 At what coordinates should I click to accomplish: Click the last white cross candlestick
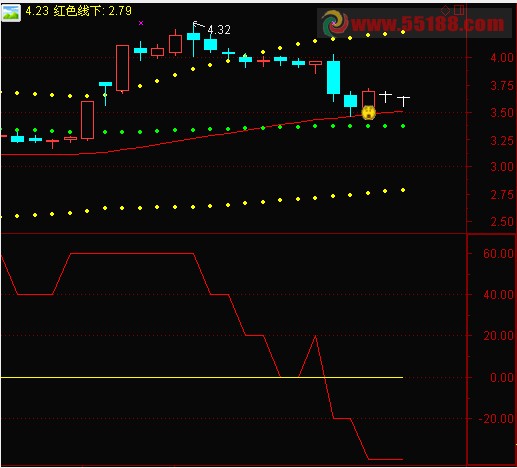click(x=403, y=101)
